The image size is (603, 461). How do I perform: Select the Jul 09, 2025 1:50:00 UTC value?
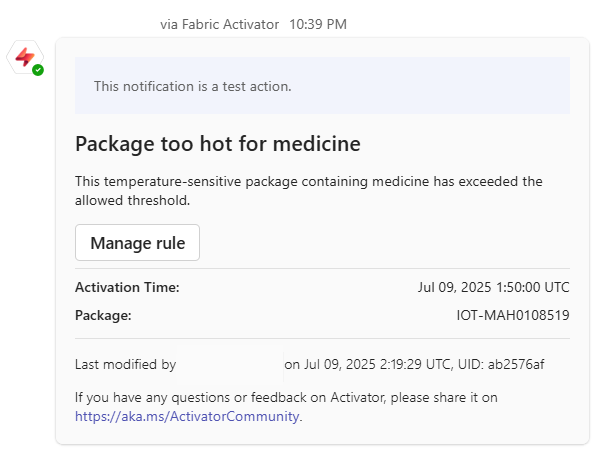click(x=493, y=287)
